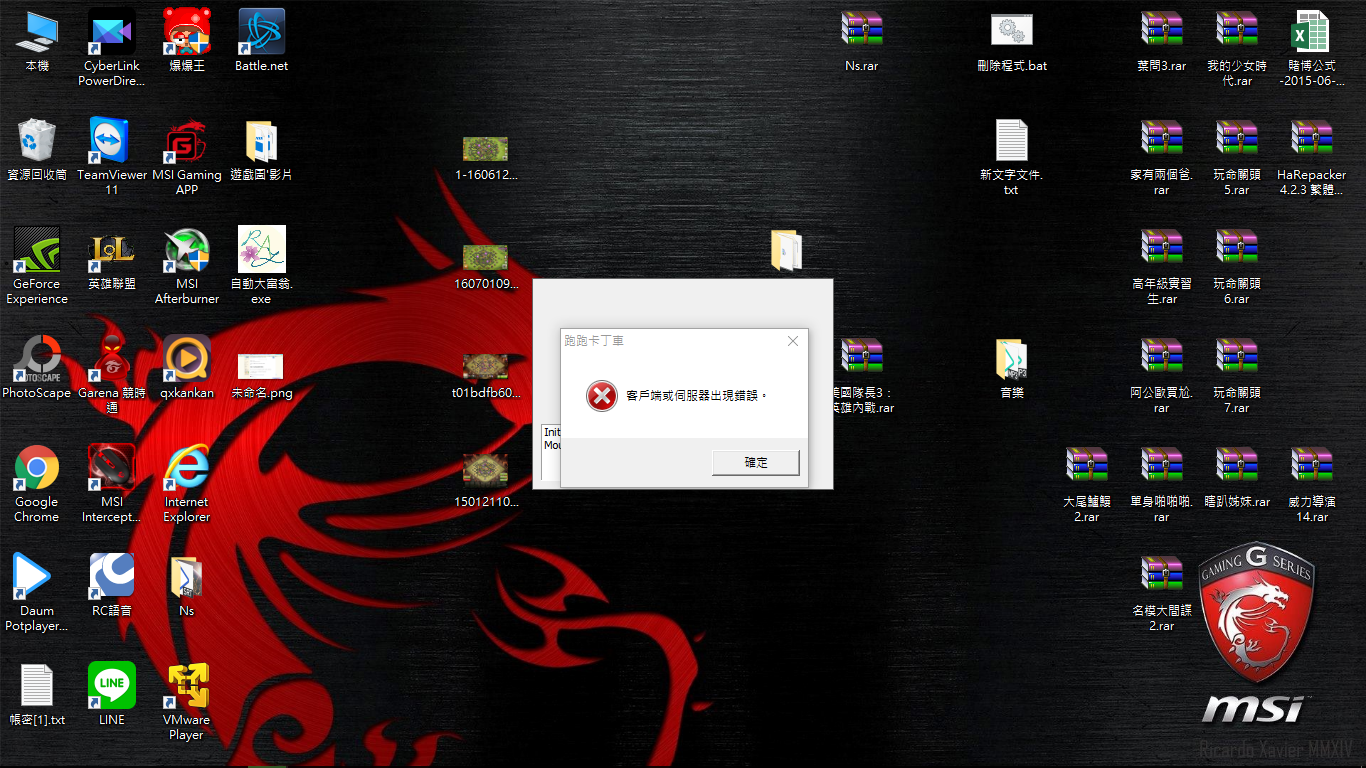This screenshot has width=1366, height=768.
Task: Launch Google Chrome shortcut
Action: pyautogui.click(x=37, y=484)
